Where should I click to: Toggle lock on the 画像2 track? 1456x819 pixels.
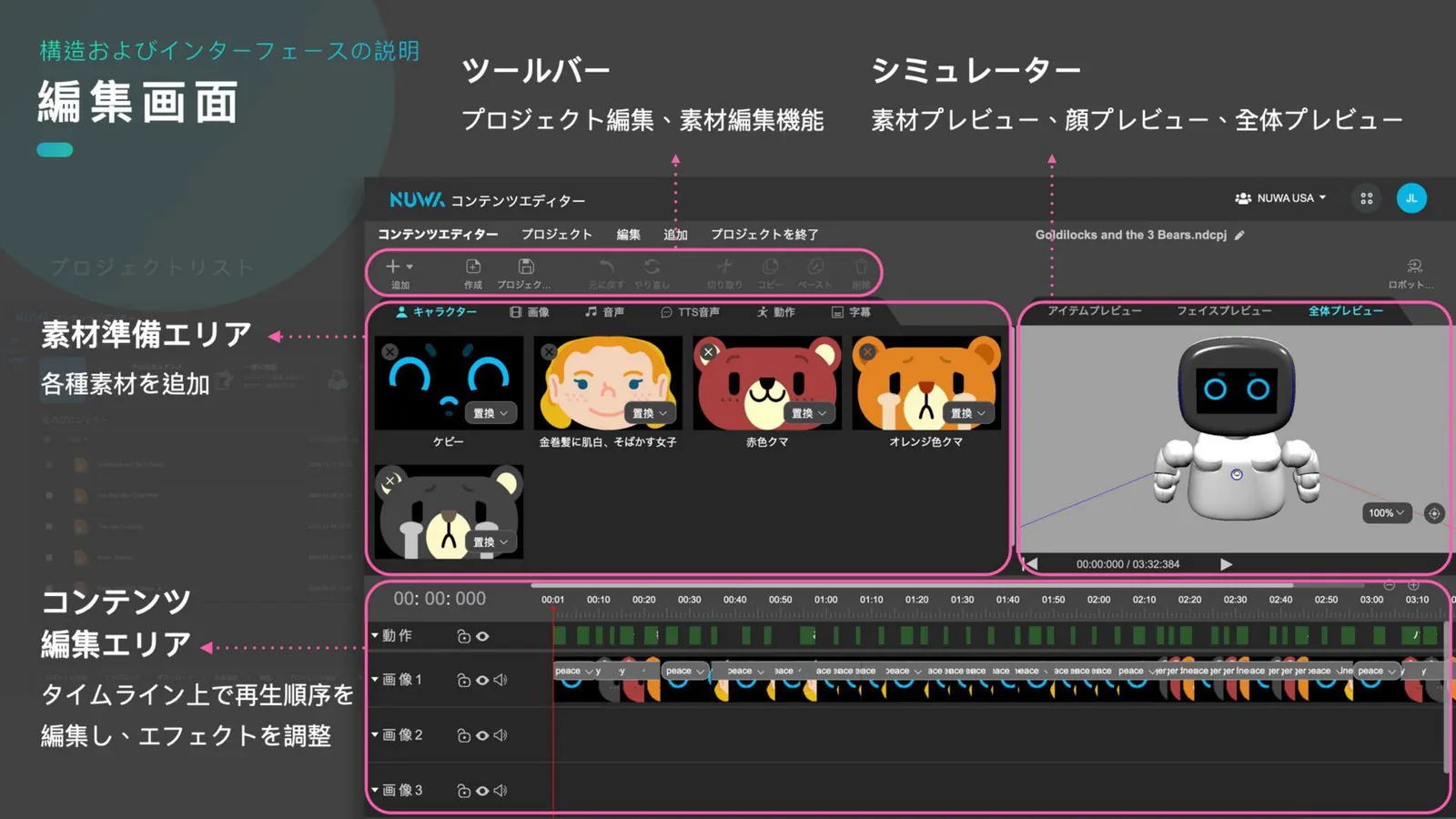click(x=463, y=735)
